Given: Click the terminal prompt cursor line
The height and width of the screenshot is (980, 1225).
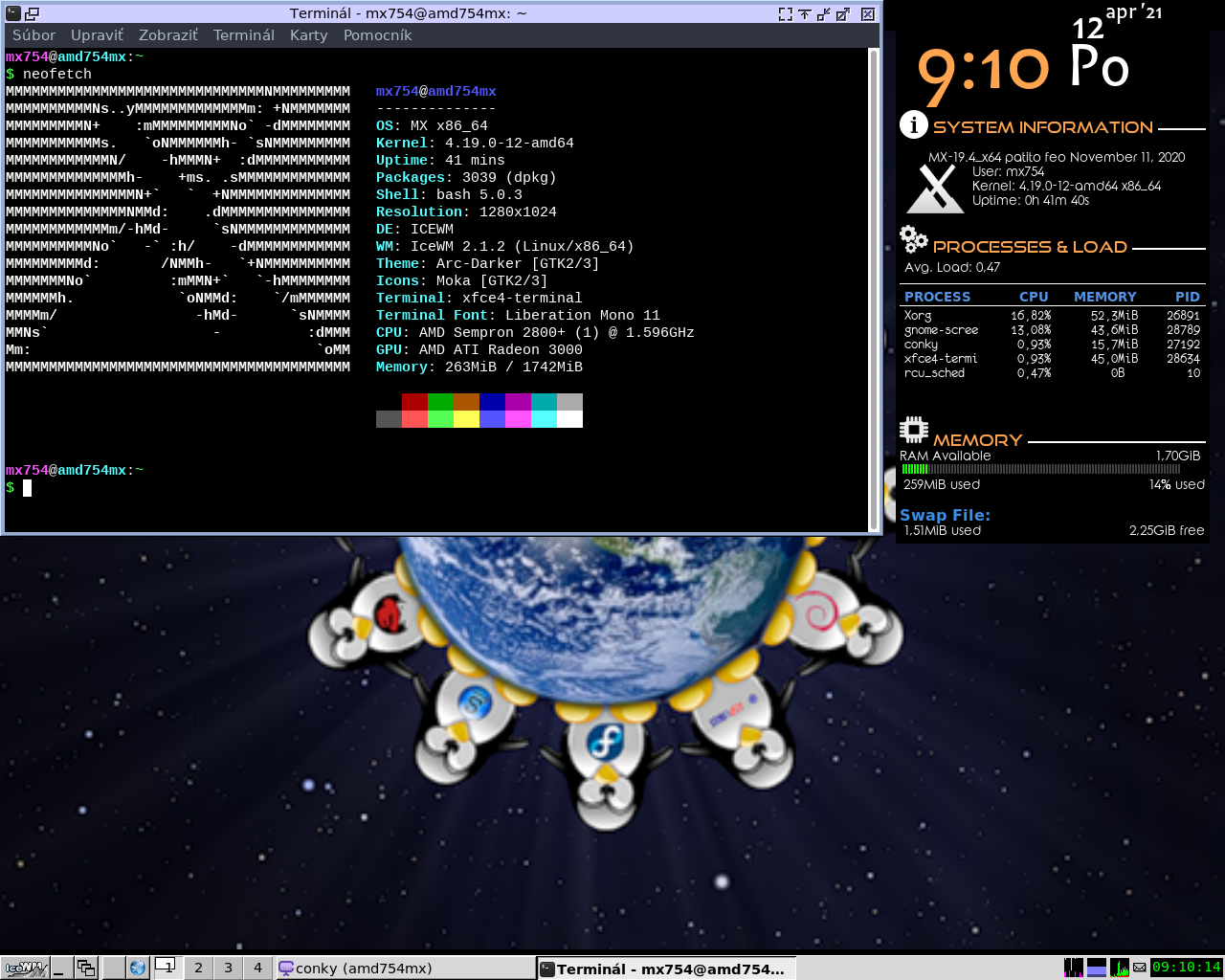Looking at the screenshot, I should (19, 488).
